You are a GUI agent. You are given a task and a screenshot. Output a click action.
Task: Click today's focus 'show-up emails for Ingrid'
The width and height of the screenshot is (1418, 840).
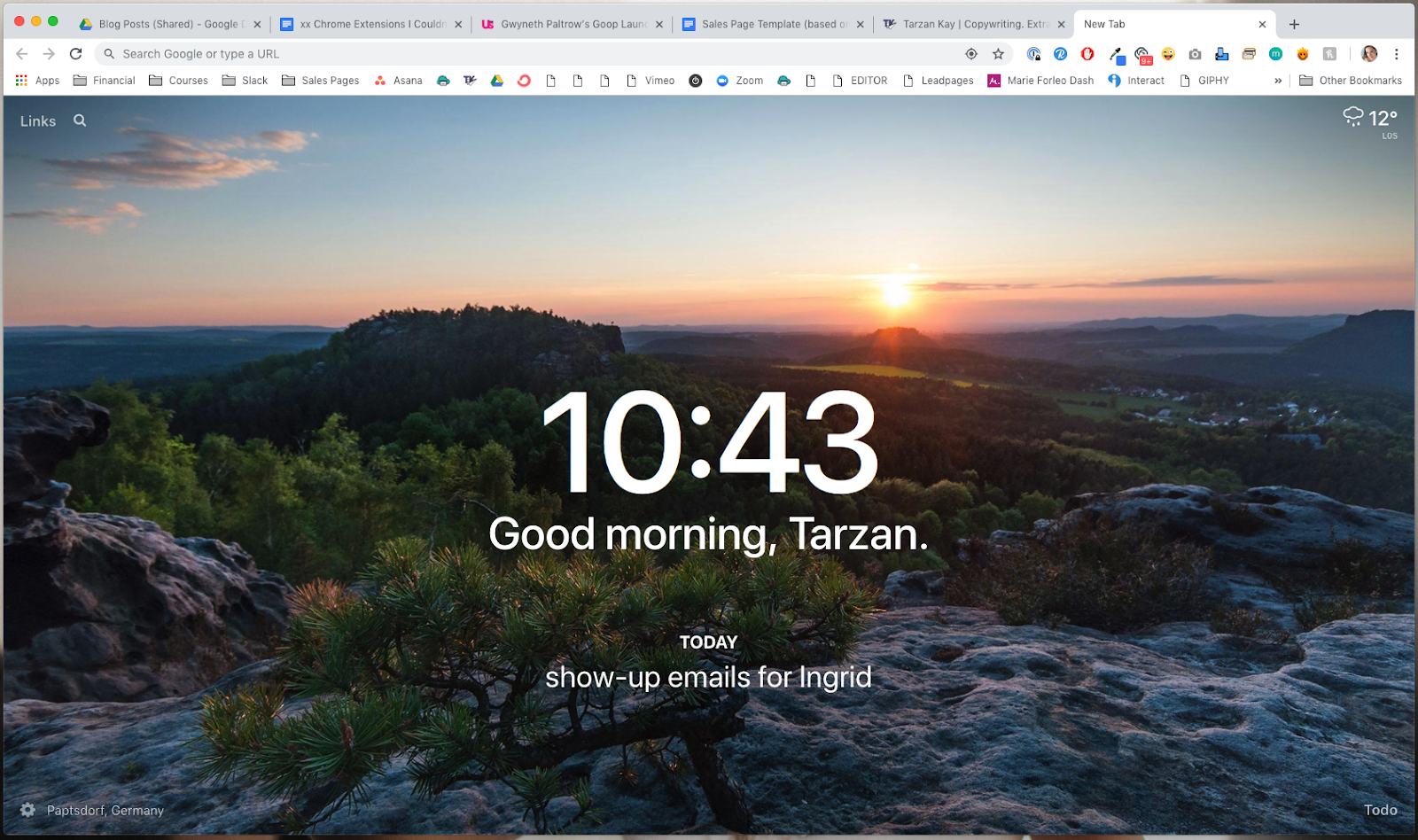708,677
